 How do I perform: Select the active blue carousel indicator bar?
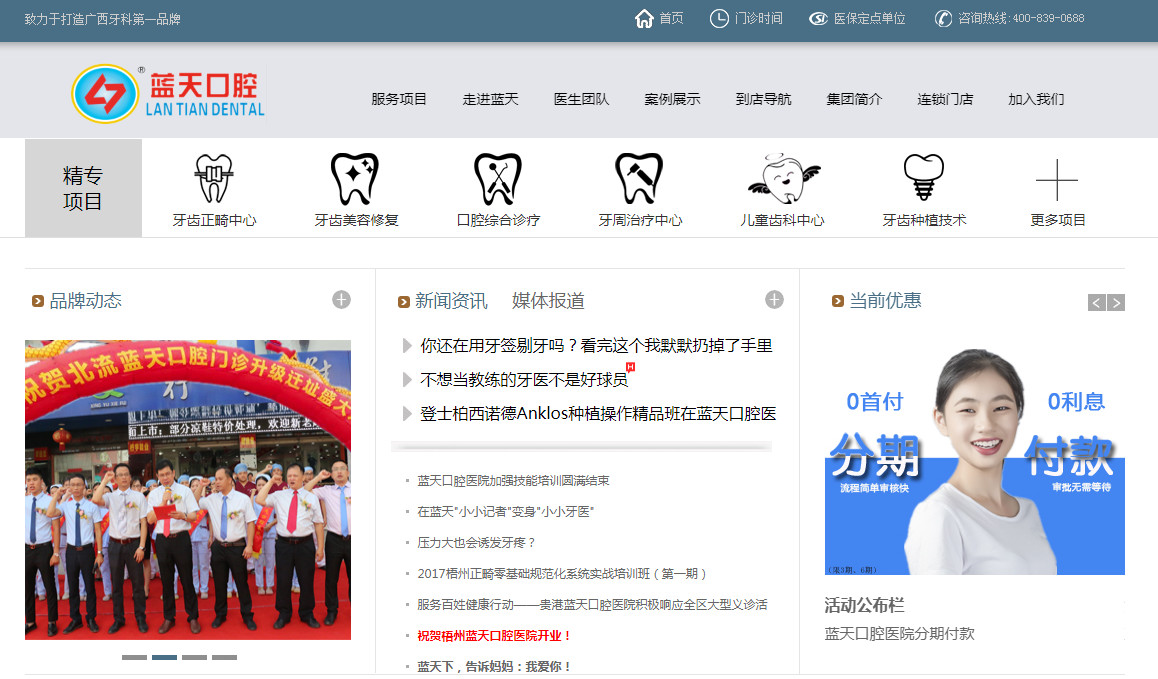164,657
